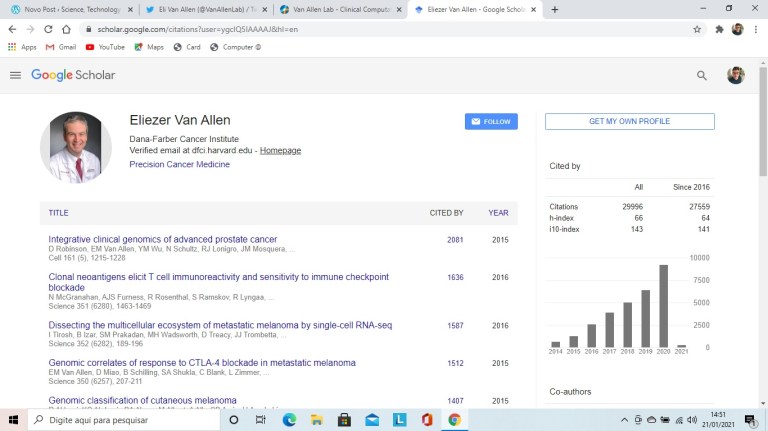Click the Scholar account avatar

(735, 75)
